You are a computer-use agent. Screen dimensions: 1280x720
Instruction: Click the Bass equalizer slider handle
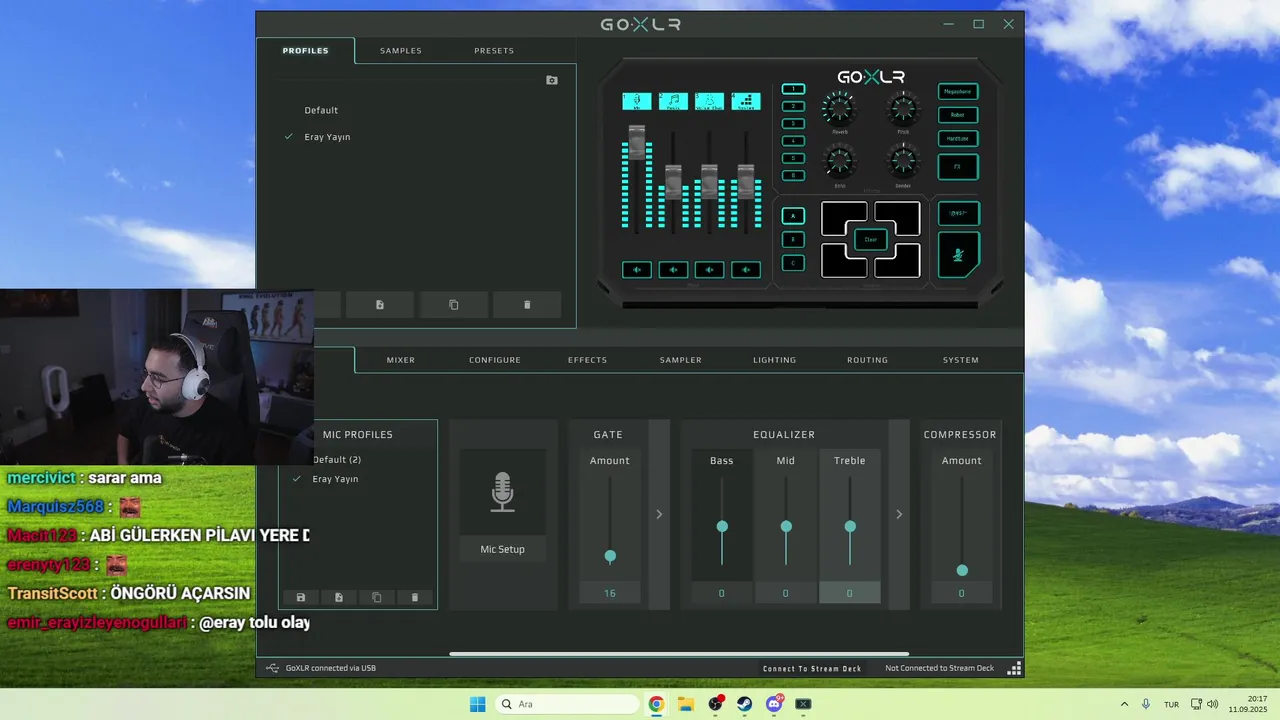(x=722, y=526)
